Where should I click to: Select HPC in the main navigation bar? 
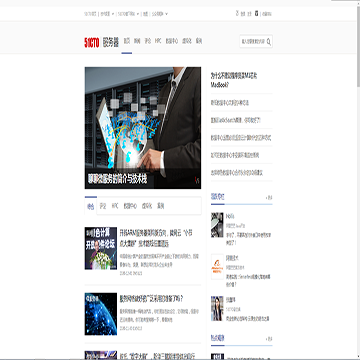(x=158, y=41)
